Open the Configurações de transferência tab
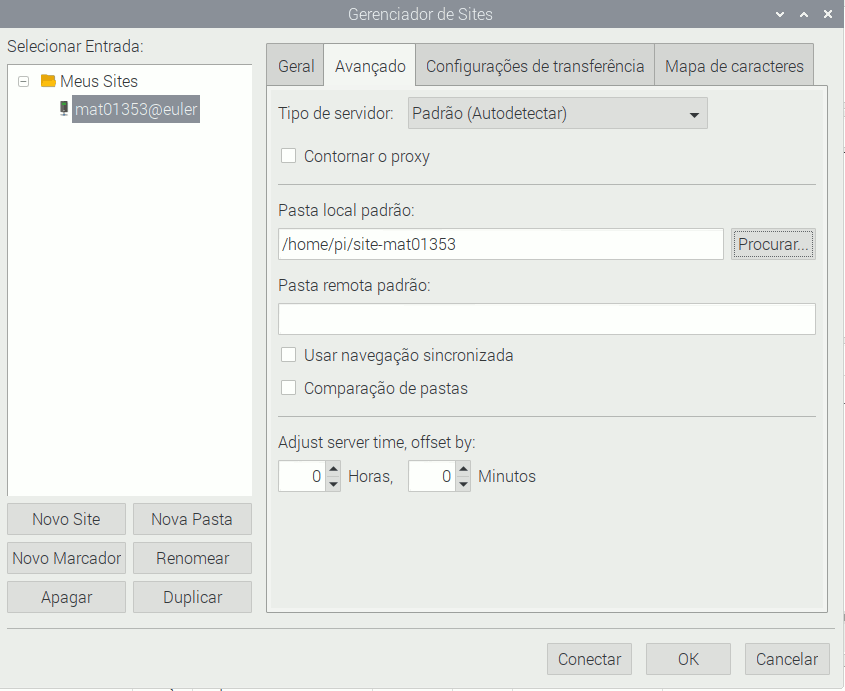Viewport: 845px width, 691px height. pos(535,66)
